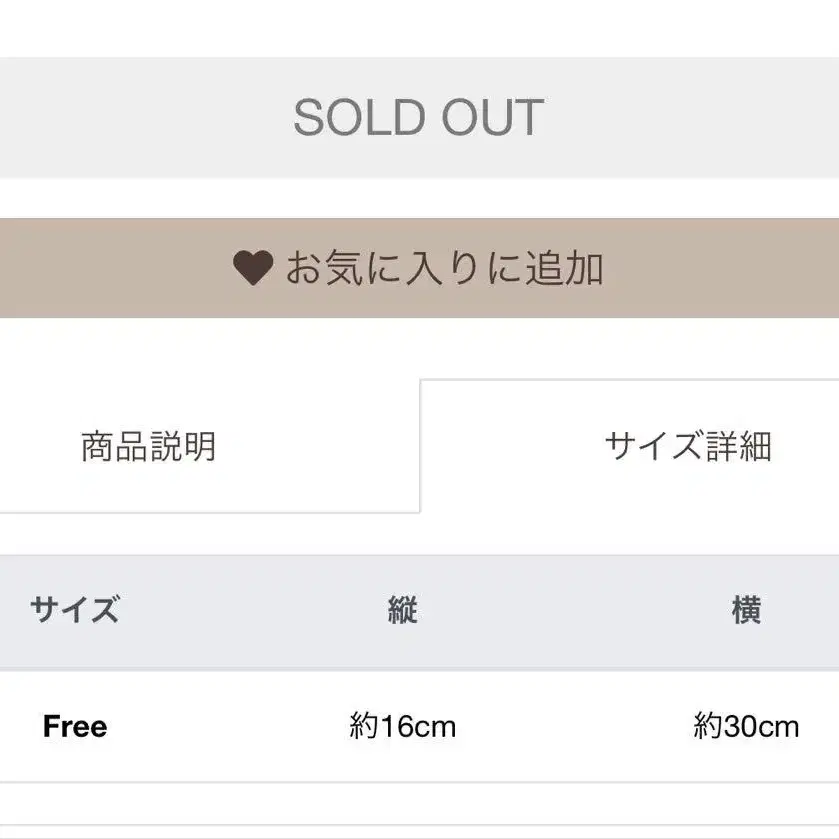Click the サイズ column header
Image resolution: width=839 pixels, height=839 pixels.
tap(75, 609)
